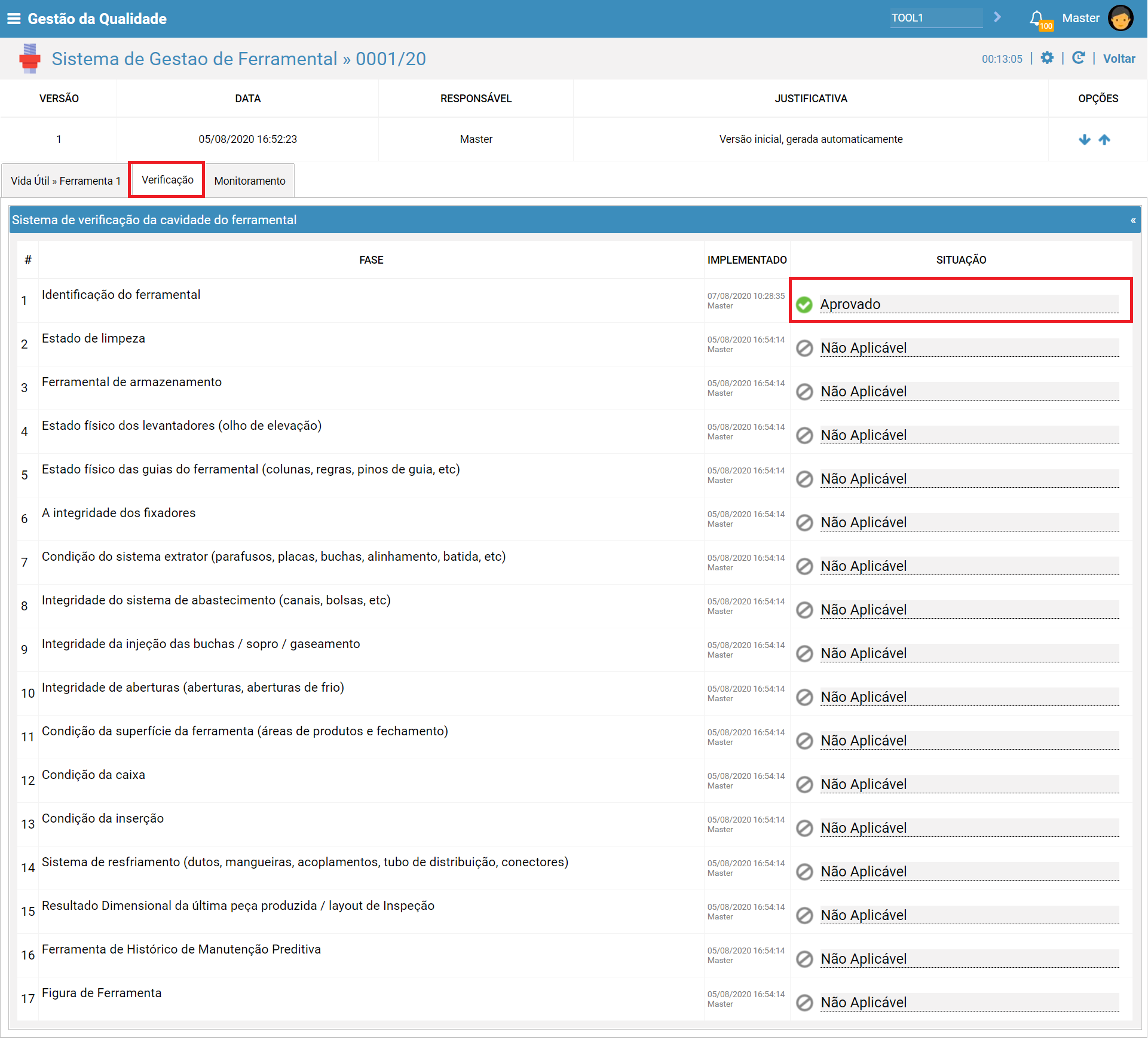Click Sistema de Gestao de Ferramental breadcrumb
The image size is (1148, 1039).
(194, 59)
